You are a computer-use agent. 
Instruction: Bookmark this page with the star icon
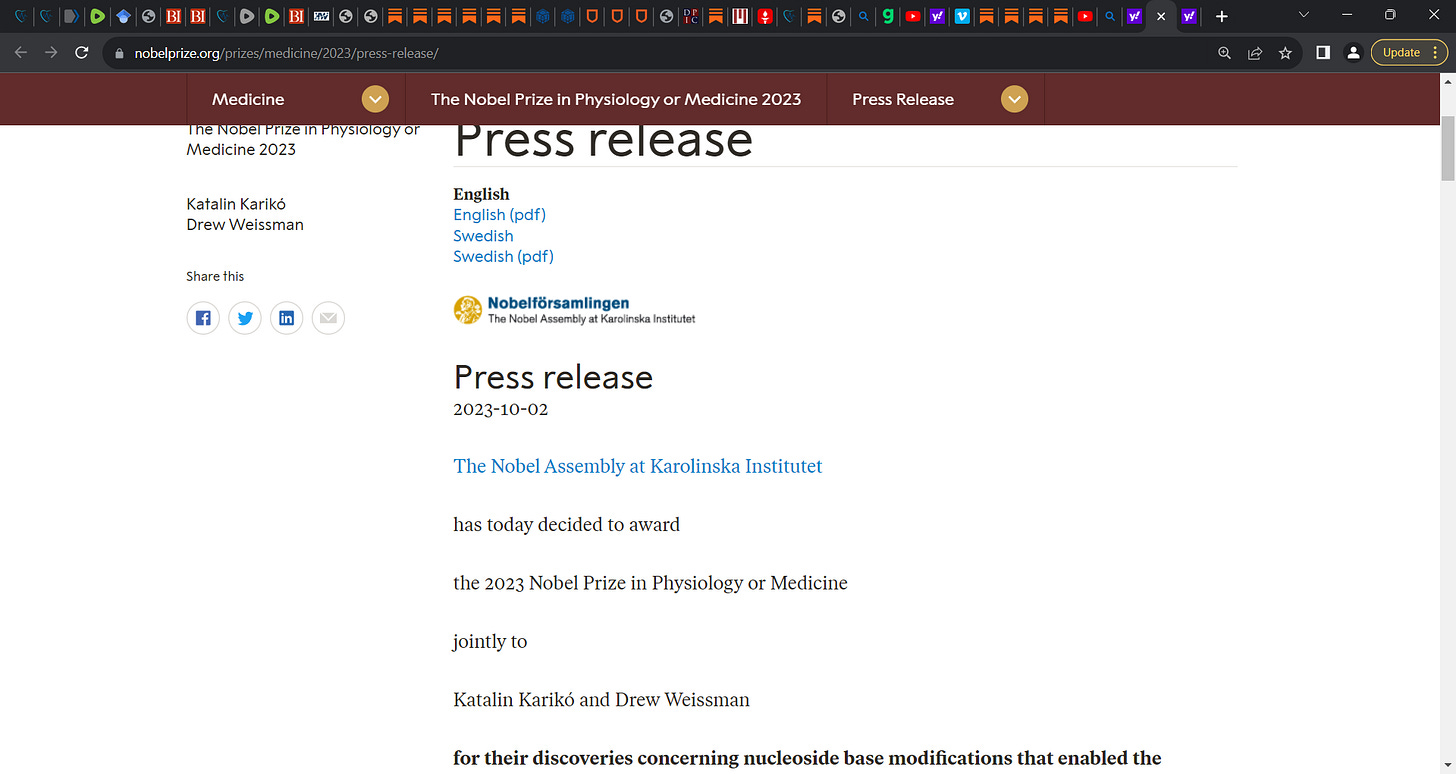(1285, 53)
